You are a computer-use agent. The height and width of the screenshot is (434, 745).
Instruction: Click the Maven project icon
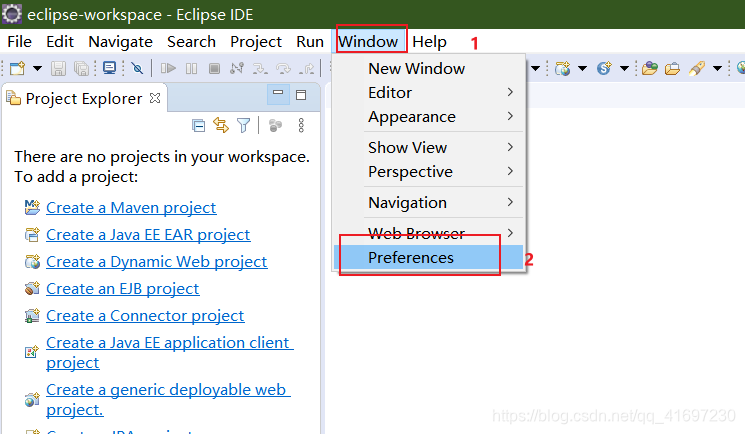point(32,207)
